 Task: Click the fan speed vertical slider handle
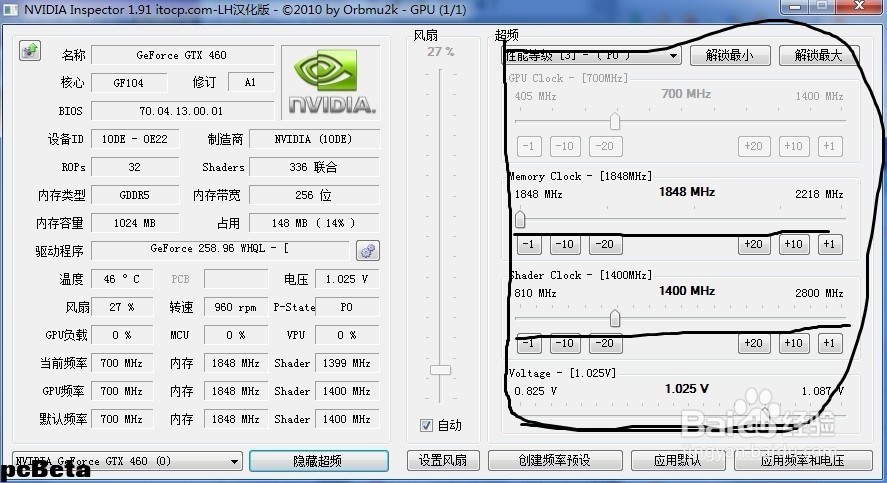pyautogui.click(x=440, y=370)
